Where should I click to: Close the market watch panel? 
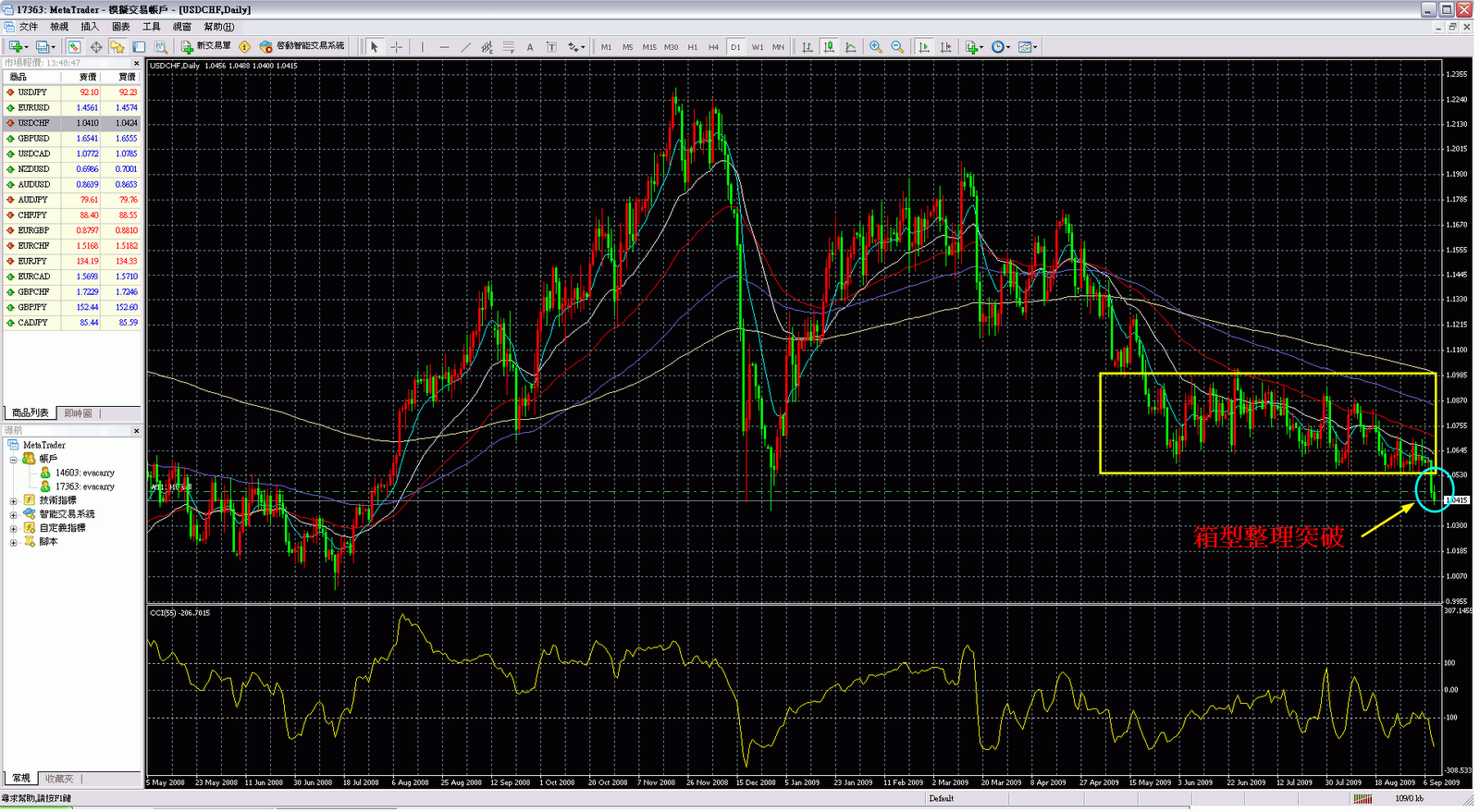tap(137, 63)
